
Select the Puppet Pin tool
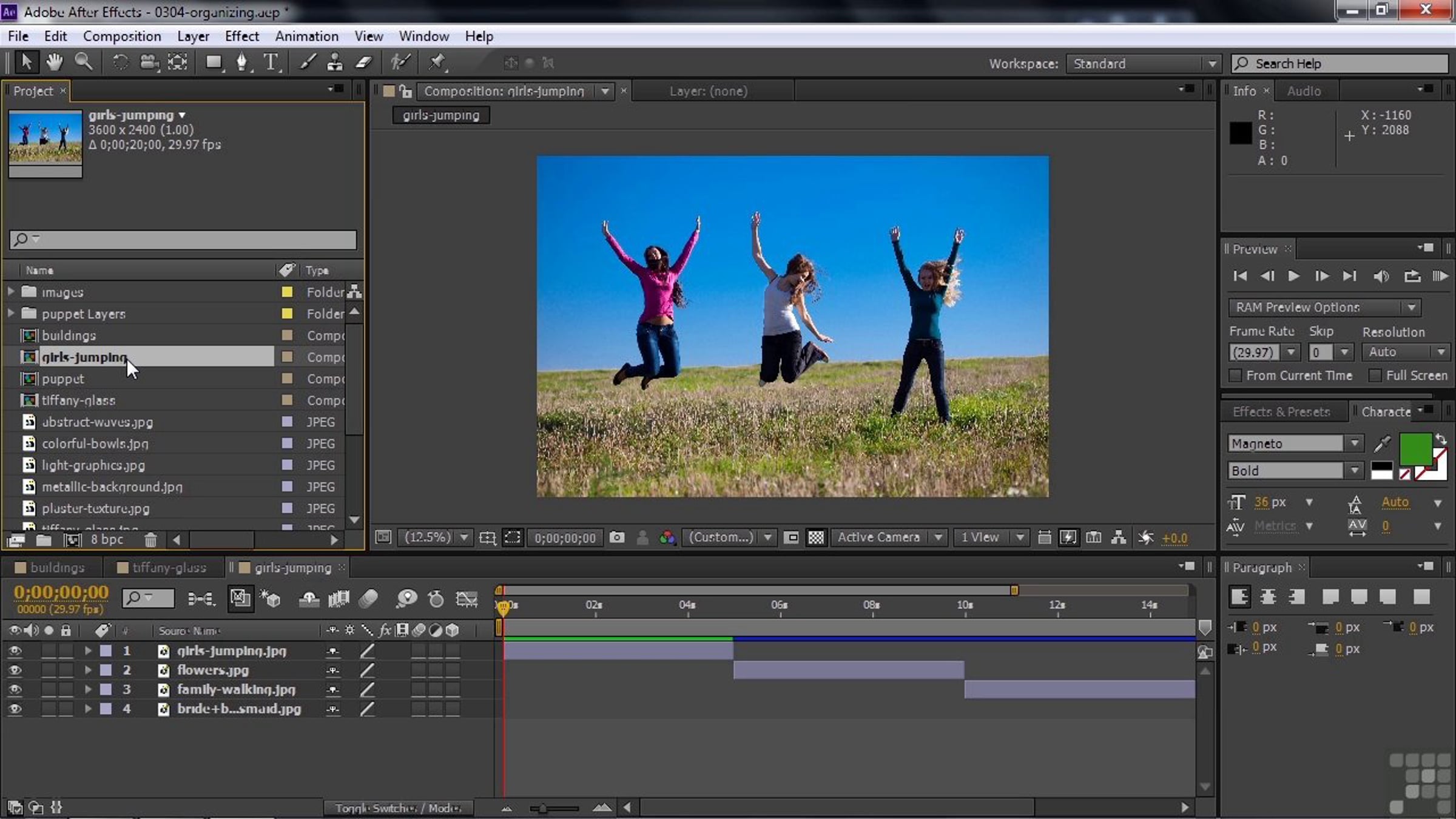(436, 62)
